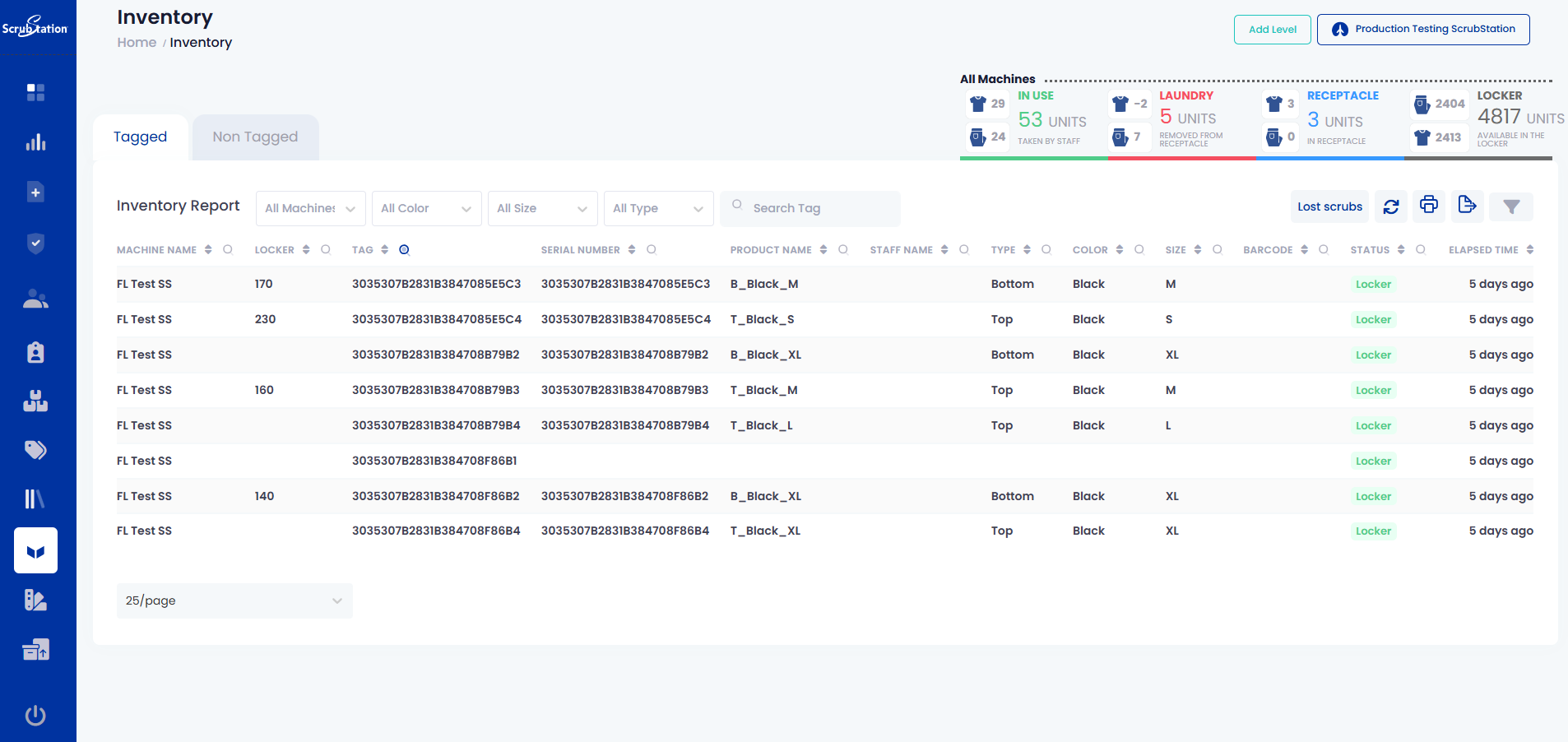Select the Tagged tab
1568x742 pixels.
pyautogui.click(x=141, y=137)
